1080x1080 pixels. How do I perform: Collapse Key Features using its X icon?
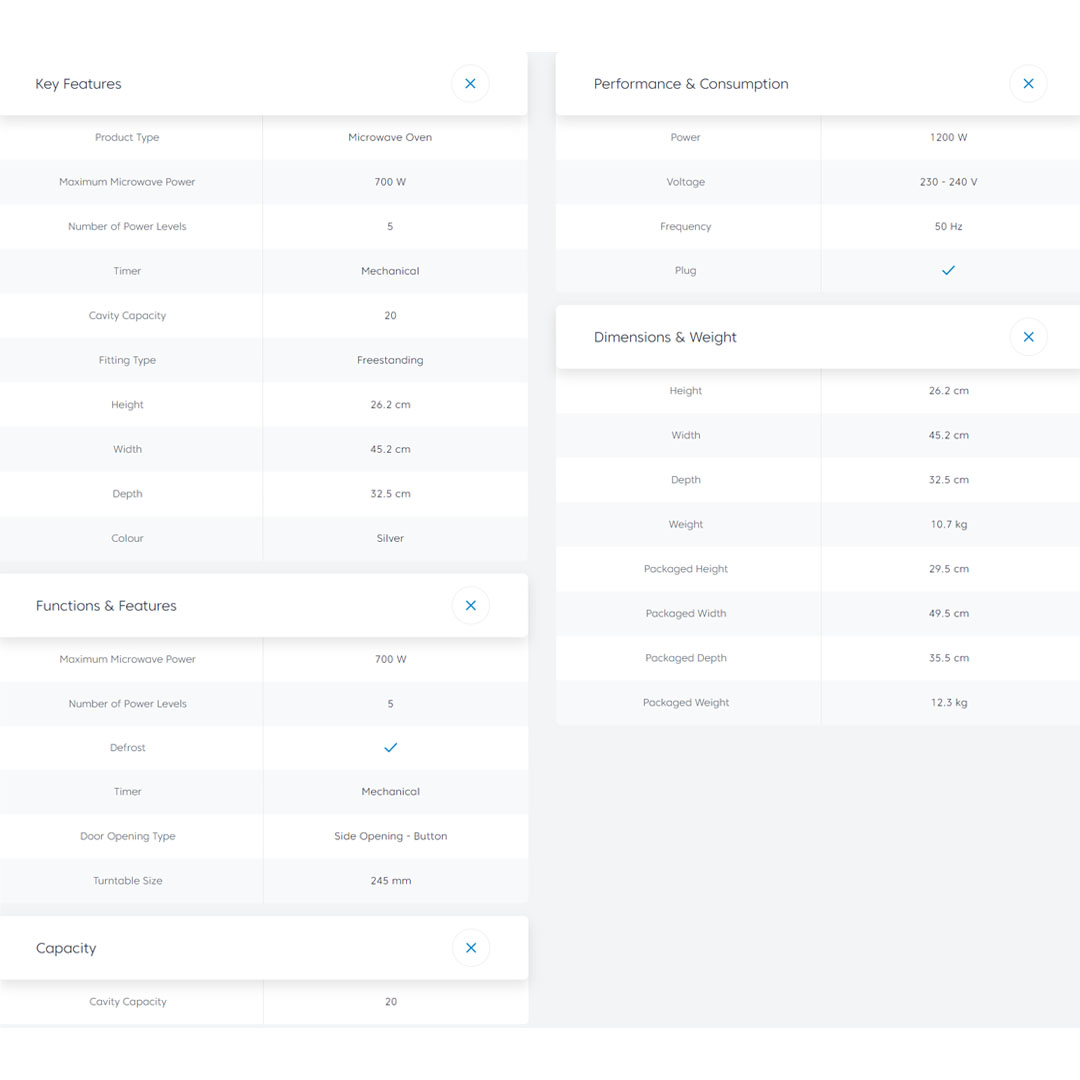pos(470,84)
